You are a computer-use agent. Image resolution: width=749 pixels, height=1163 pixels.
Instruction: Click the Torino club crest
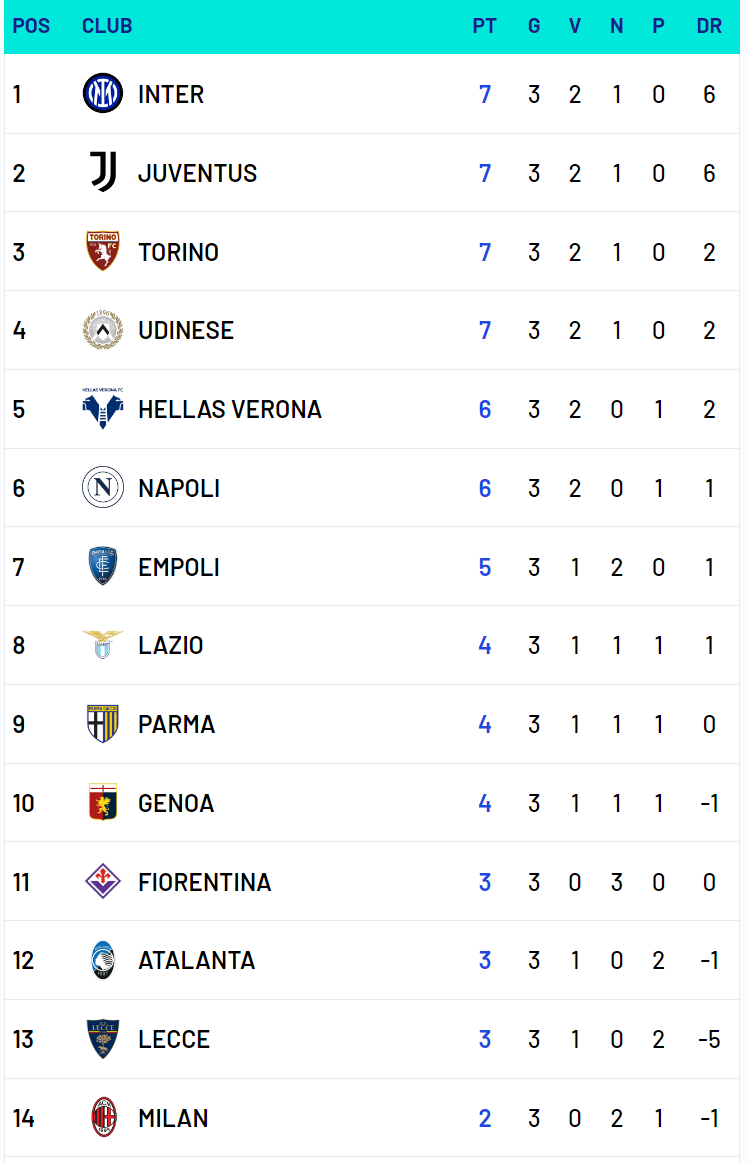click(x=102, y=251)
